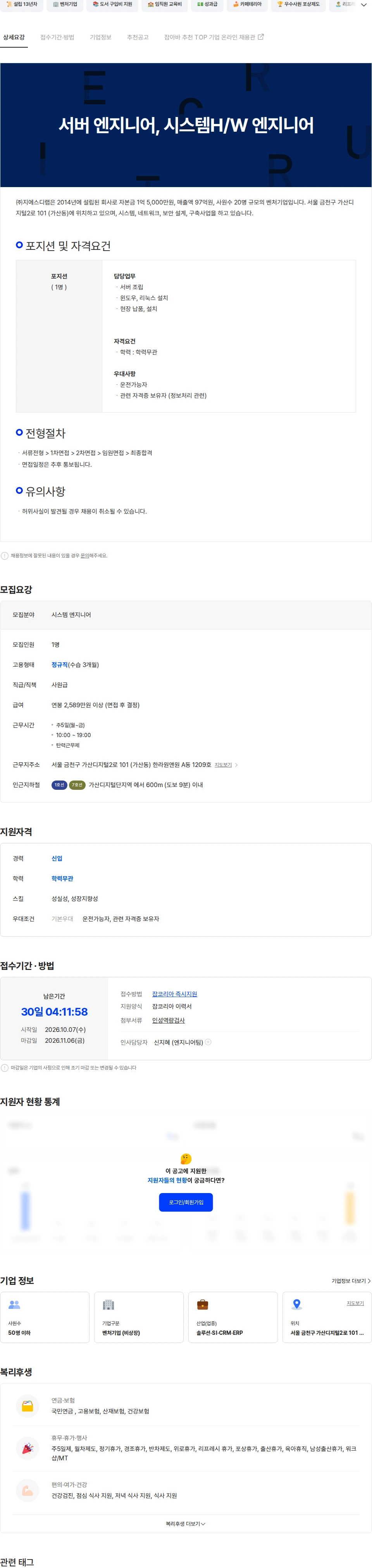Click the 7호선 subway line badge
372x1568 pixels.
coord(77,785)
